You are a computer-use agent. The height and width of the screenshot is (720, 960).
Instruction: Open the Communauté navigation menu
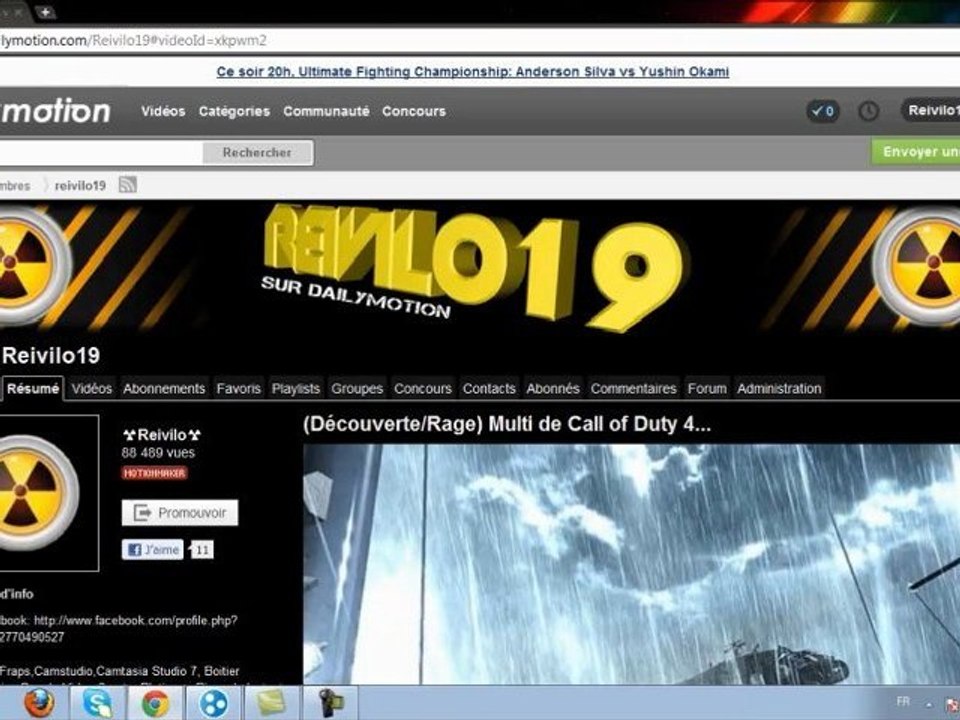pos(326,111)
